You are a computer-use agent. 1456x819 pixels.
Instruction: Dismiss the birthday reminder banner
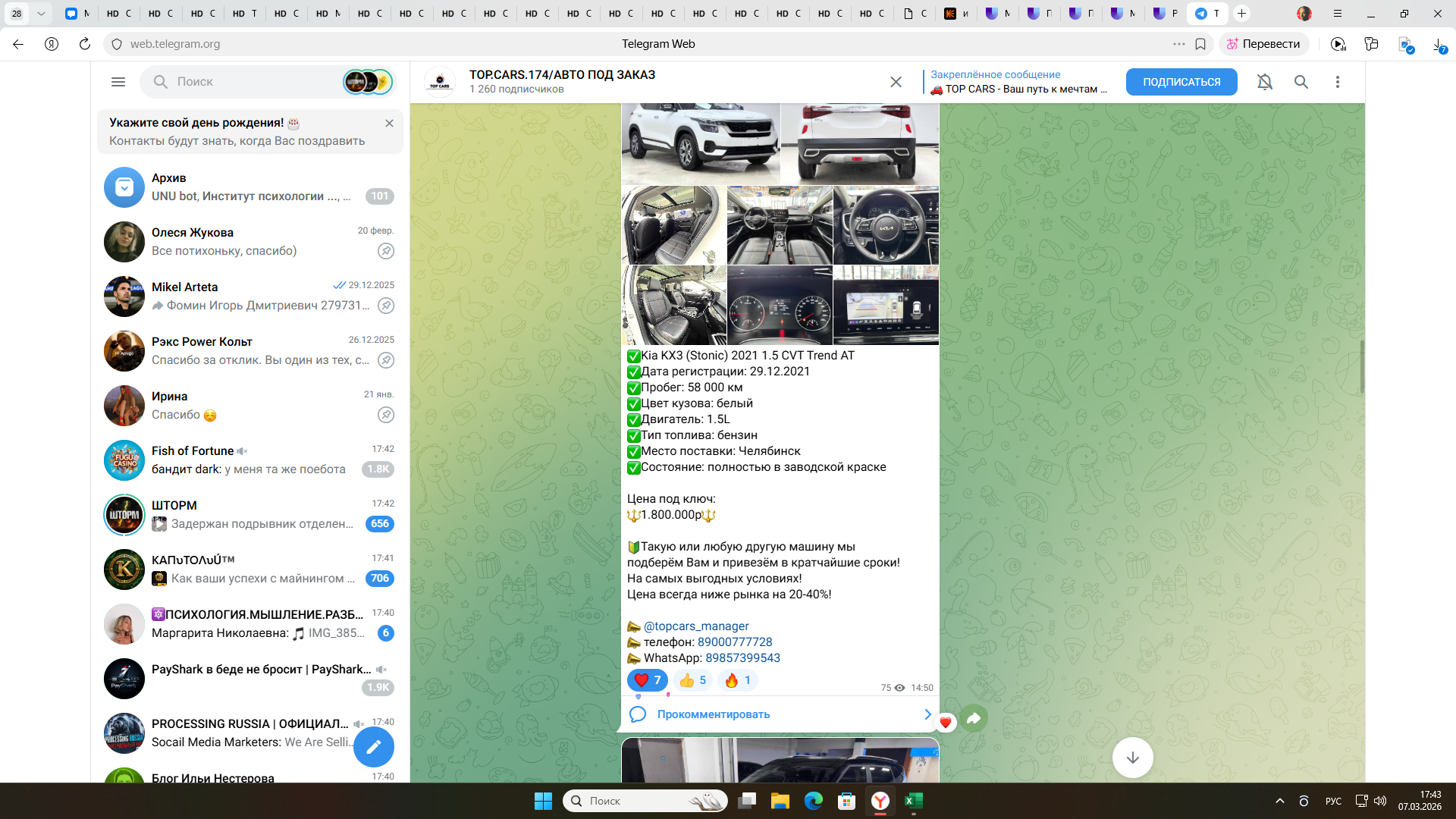tap(389, 123)
